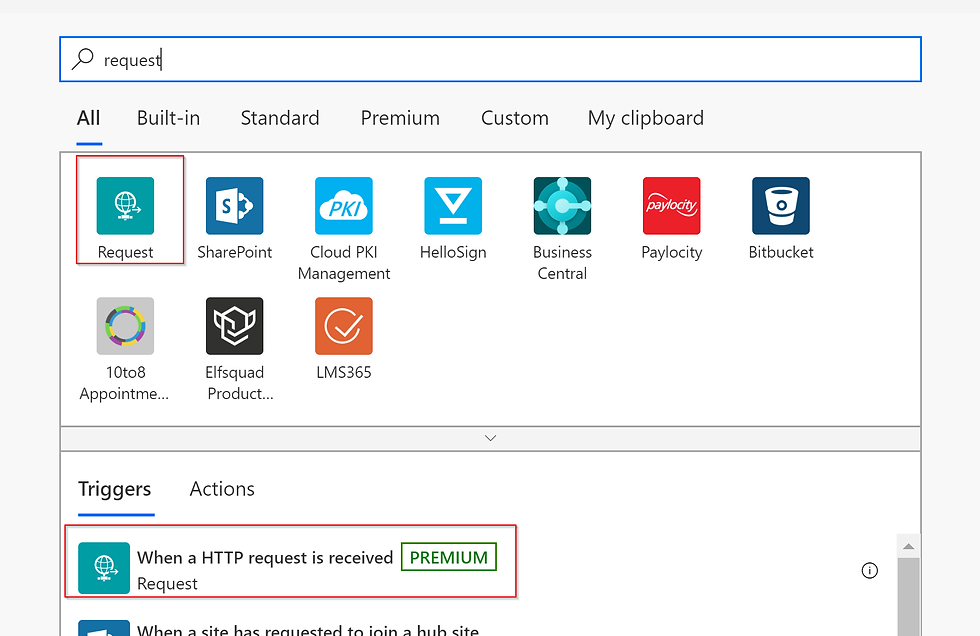Click the HTTP request trigger's Request icon
980x636 pixels.
coord(104,568)
